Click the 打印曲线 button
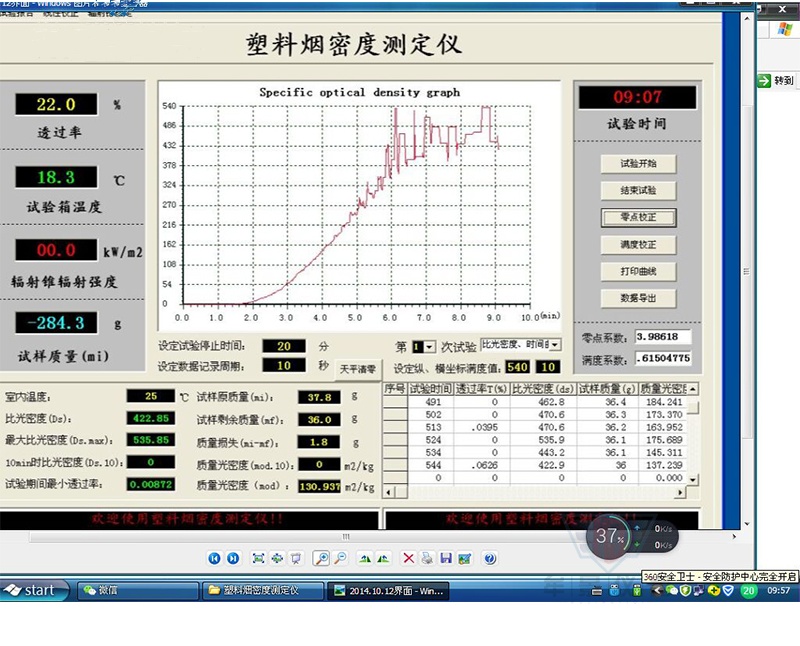 (x=638, y=271)
